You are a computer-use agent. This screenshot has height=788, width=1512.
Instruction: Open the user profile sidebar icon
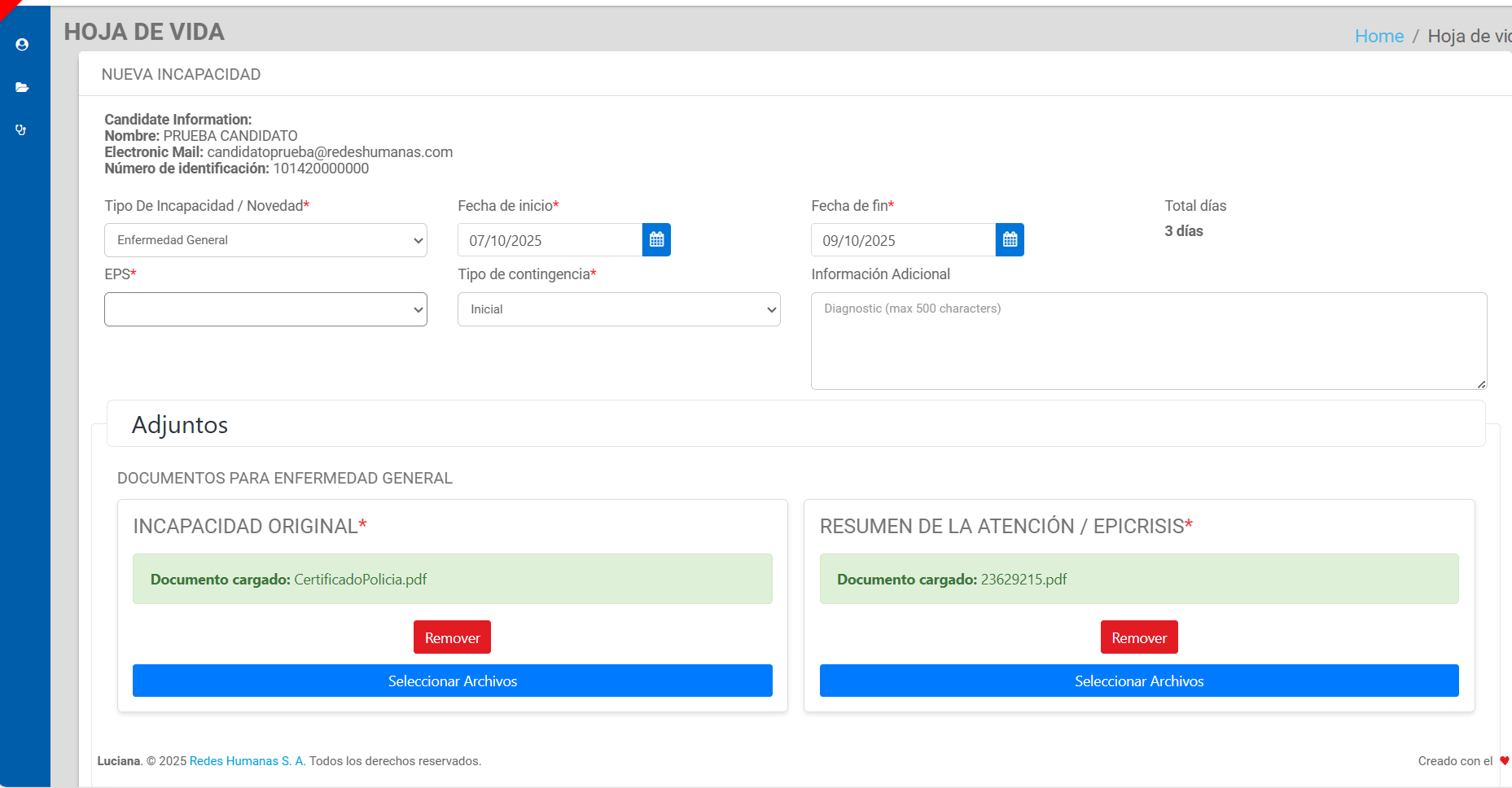(x=22, y=45)
